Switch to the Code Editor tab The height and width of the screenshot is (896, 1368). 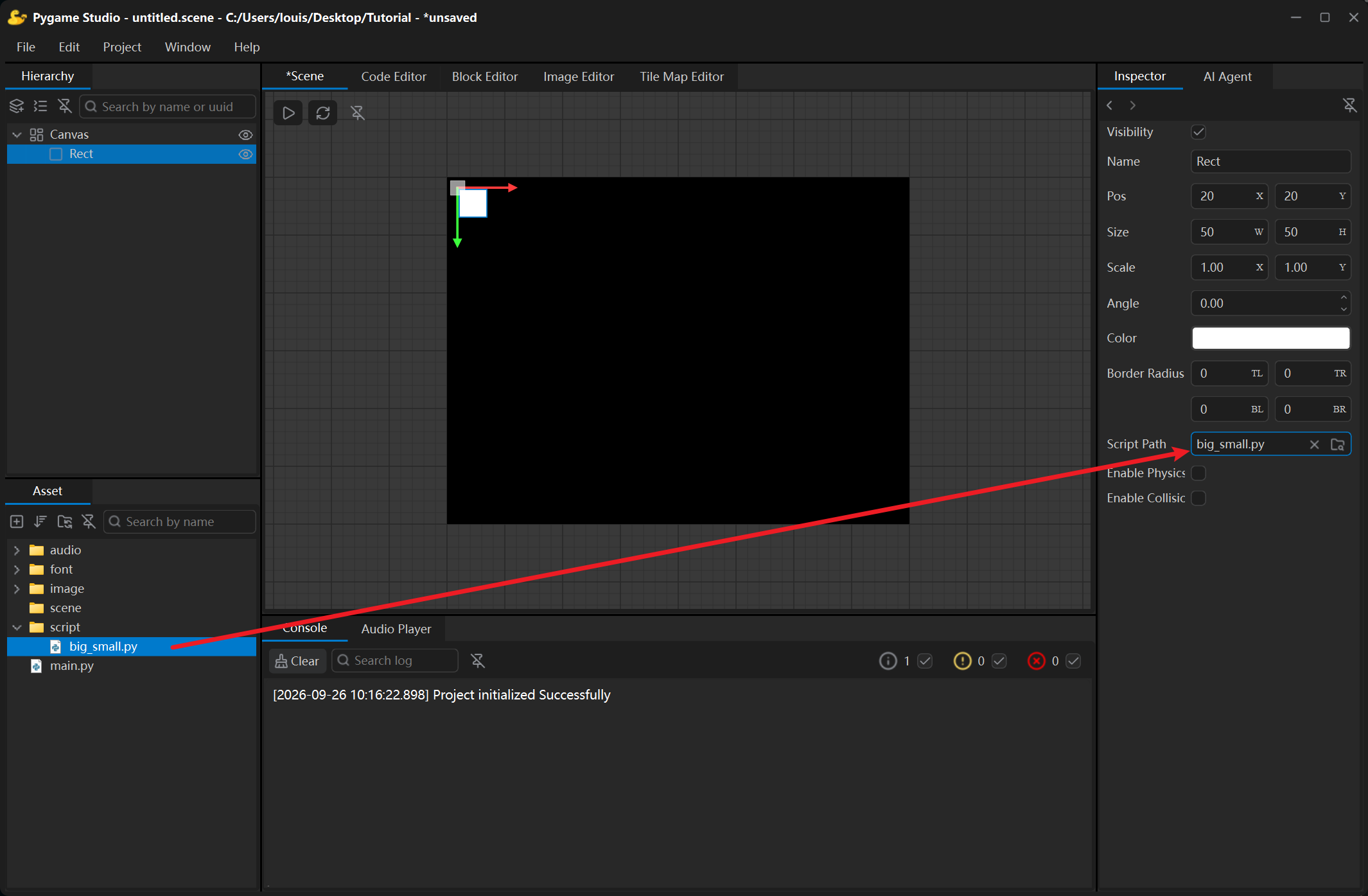394,76
